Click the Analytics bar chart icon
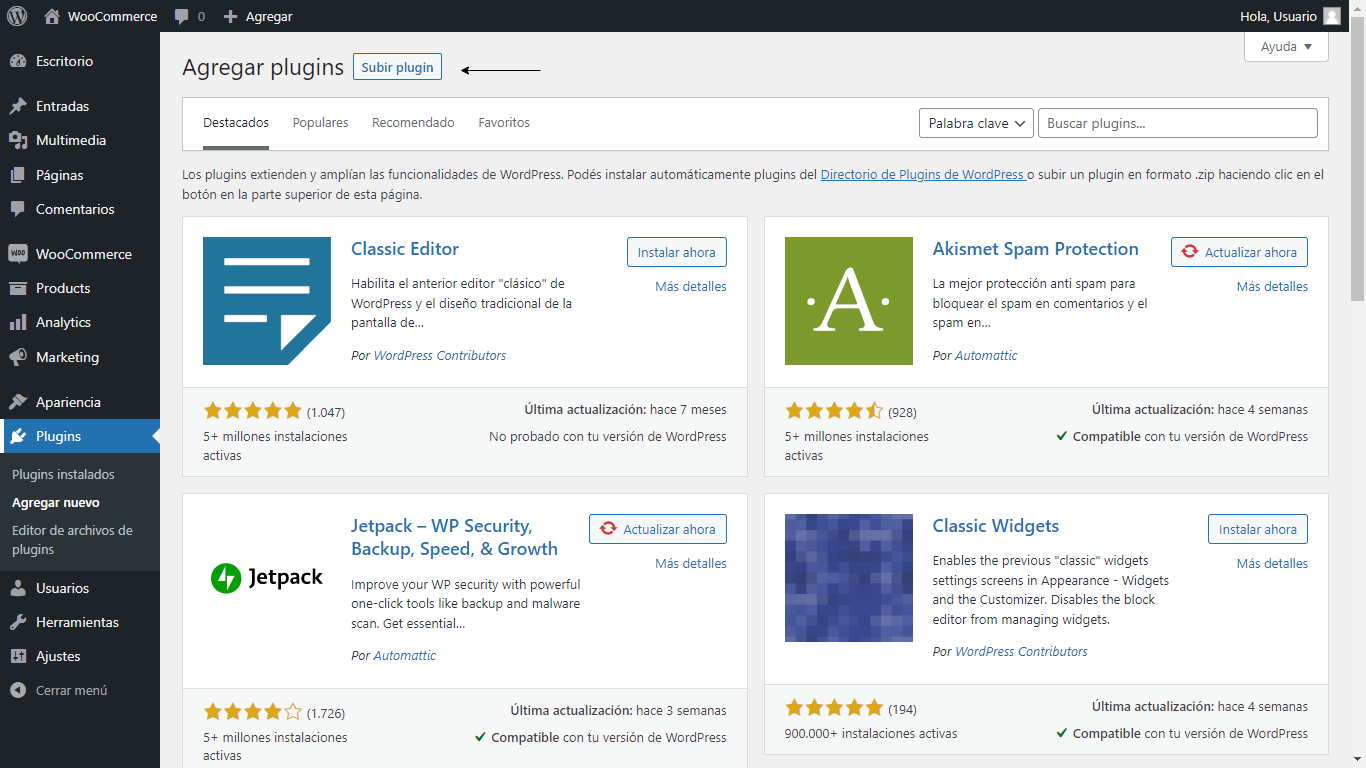The image size is (1366, 768). pos(18,322)
